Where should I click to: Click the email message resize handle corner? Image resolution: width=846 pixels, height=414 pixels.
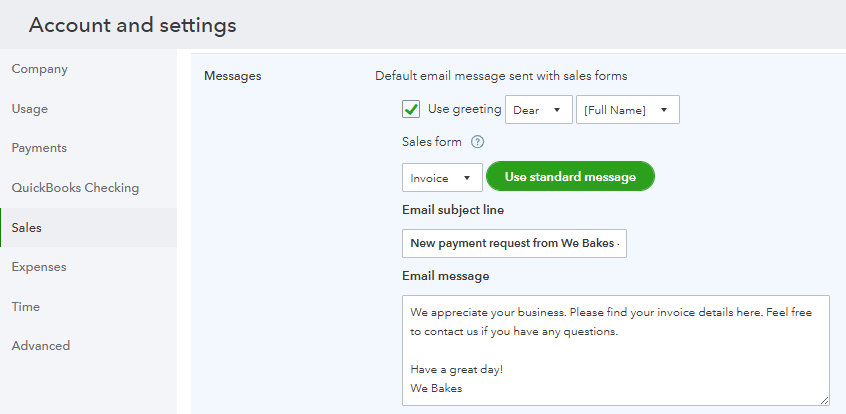pyautogui.click(x=824, y=399)
